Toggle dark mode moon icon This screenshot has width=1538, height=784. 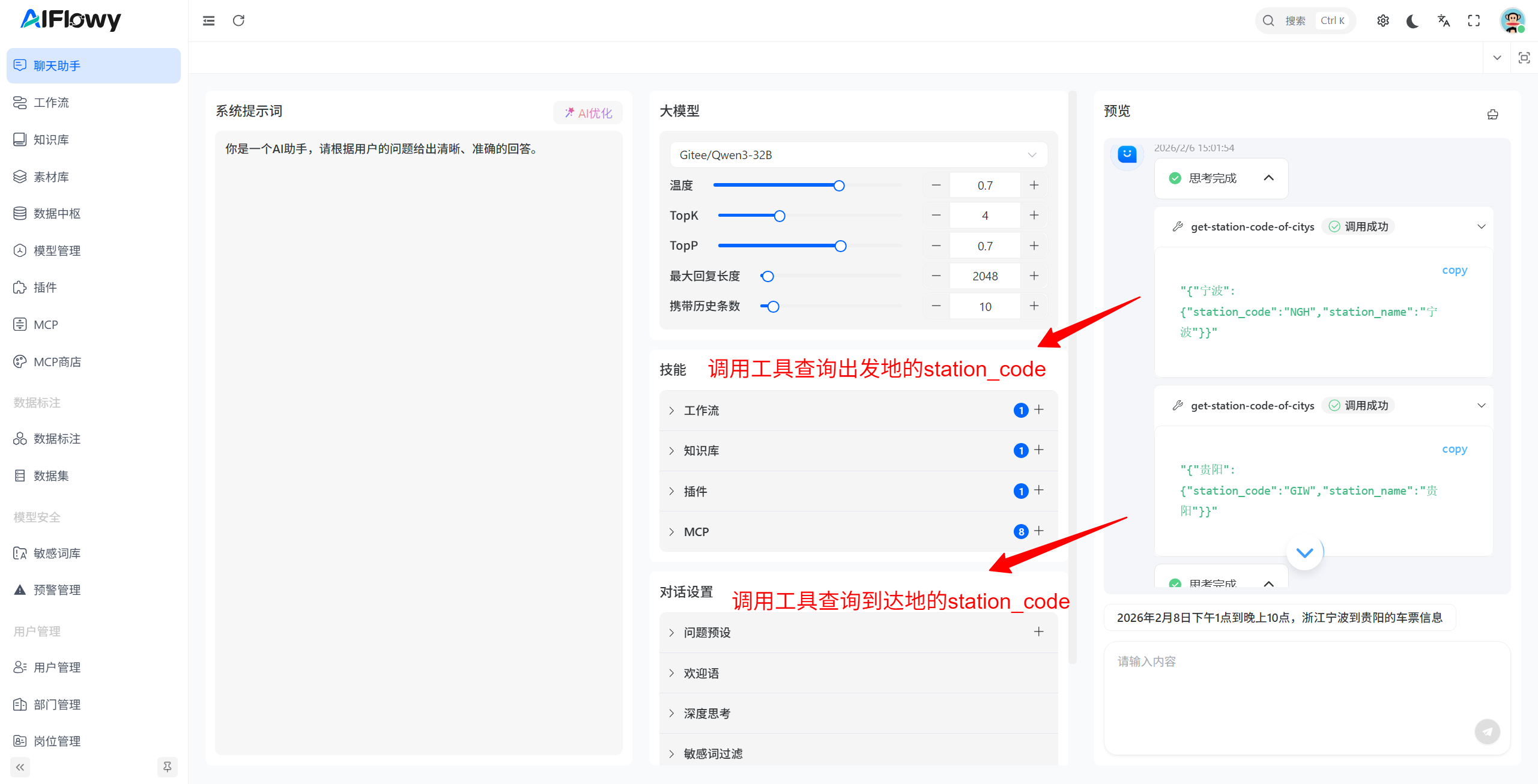(x=1412, y=21)
